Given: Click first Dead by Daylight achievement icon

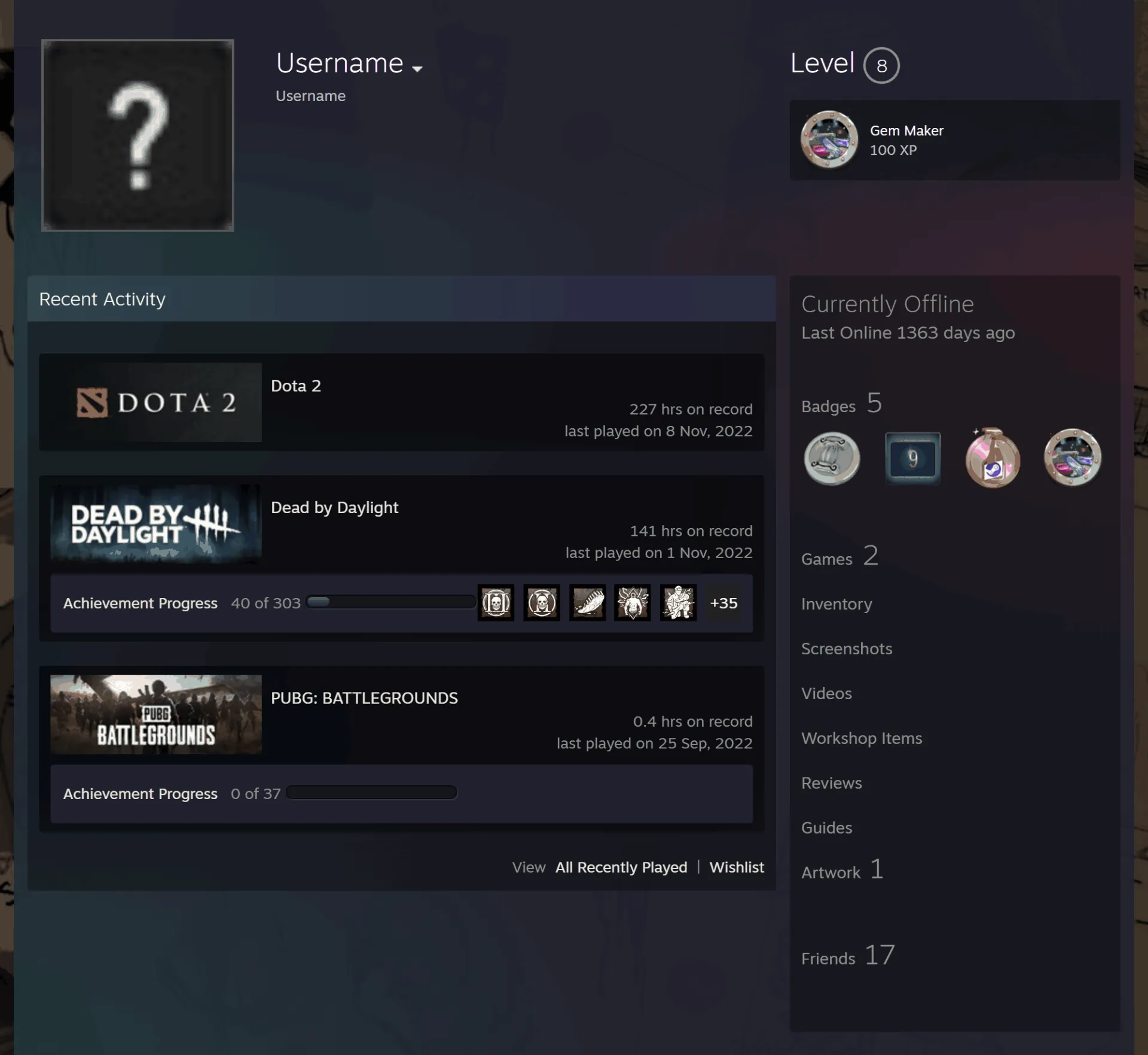Looking at the screenshot, I should pos(496,603).
